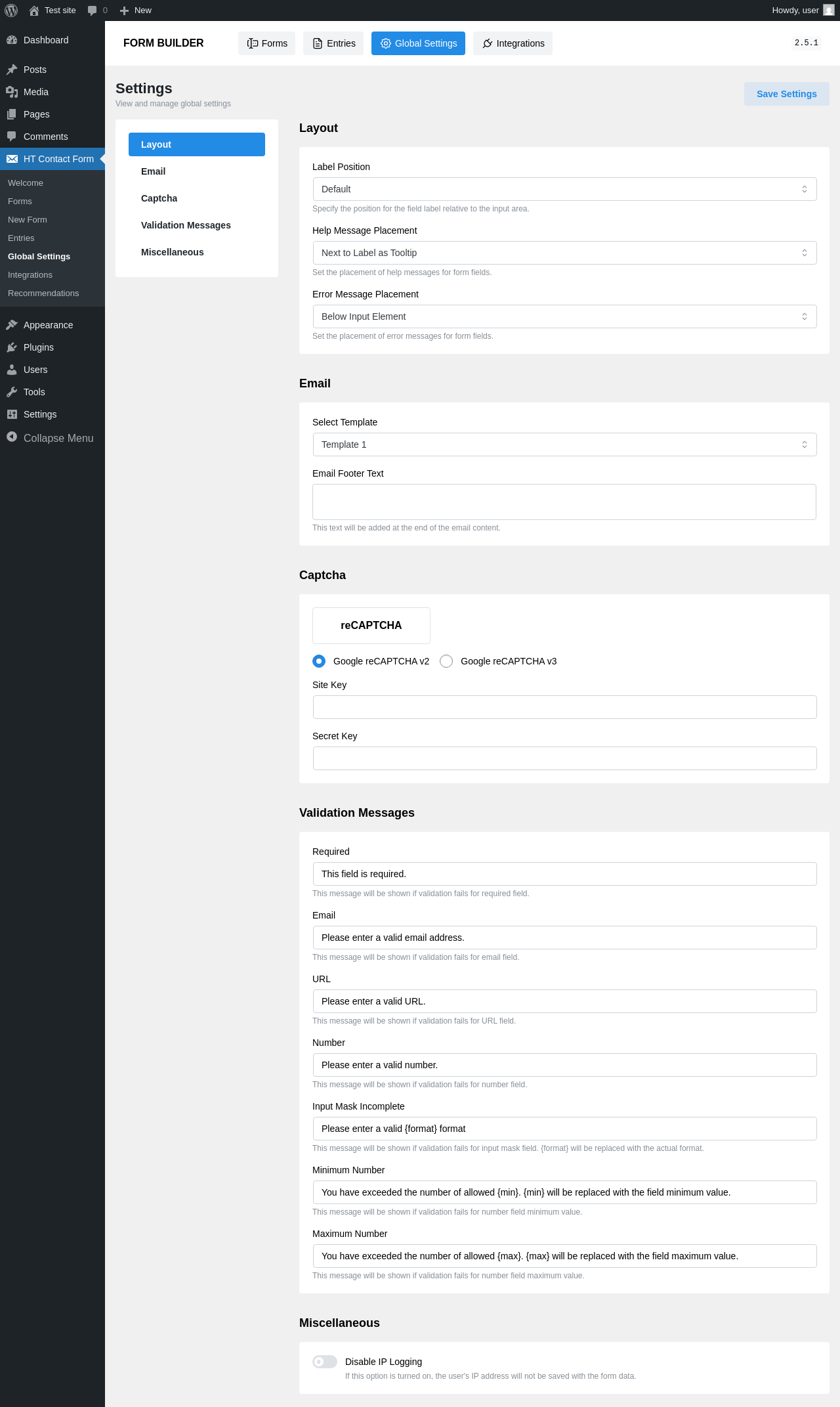Click the WordPress logo icon
Screen dimensions: 840x1407
coord(11,11)
